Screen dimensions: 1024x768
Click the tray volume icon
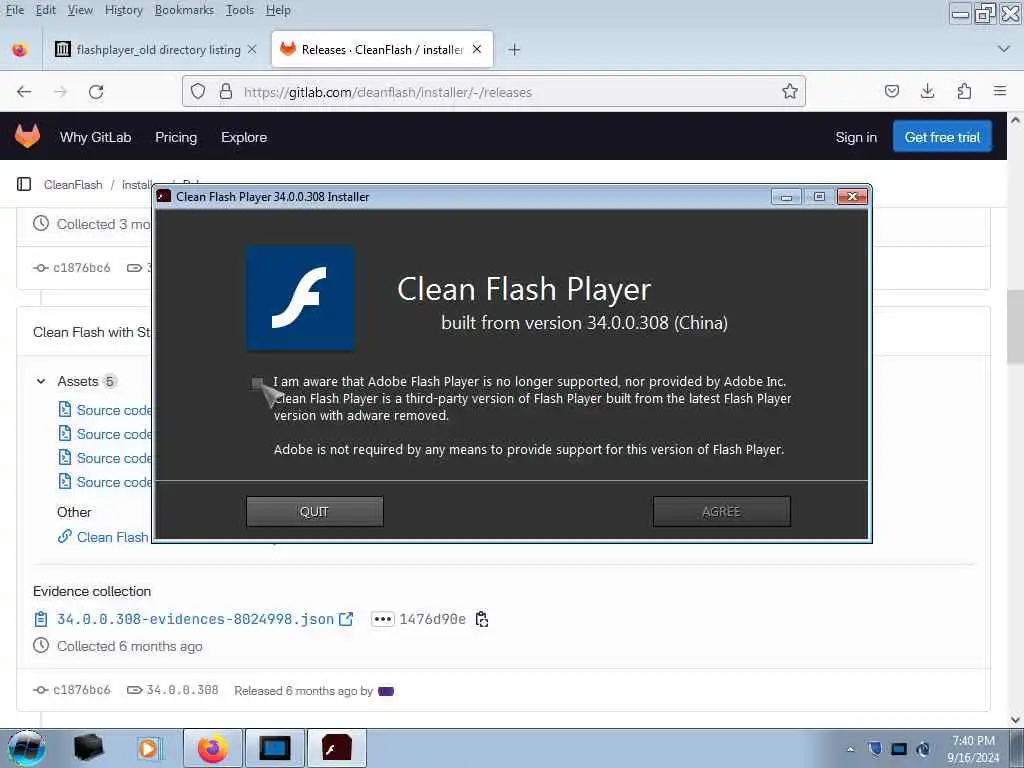923,749
